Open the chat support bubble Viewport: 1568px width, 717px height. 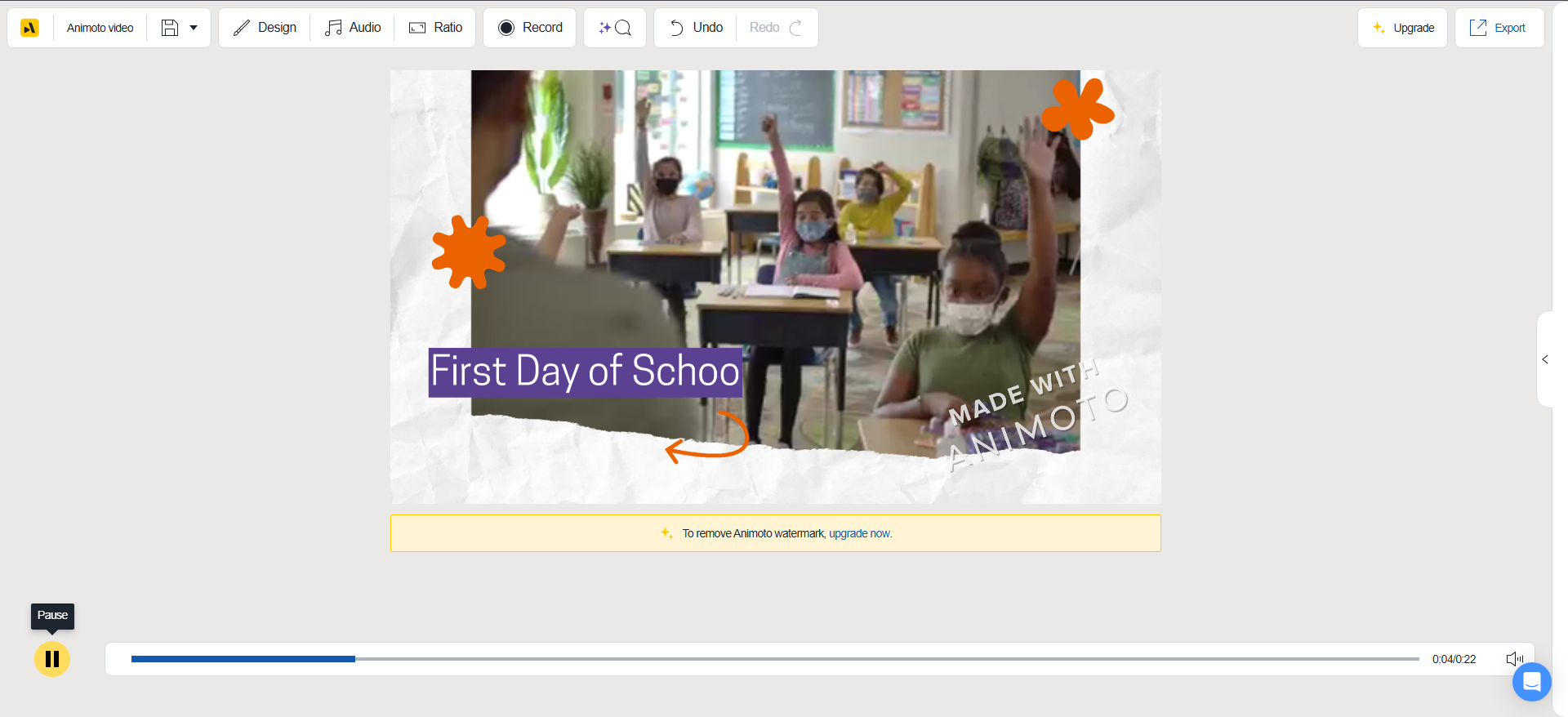[1532, 682]
